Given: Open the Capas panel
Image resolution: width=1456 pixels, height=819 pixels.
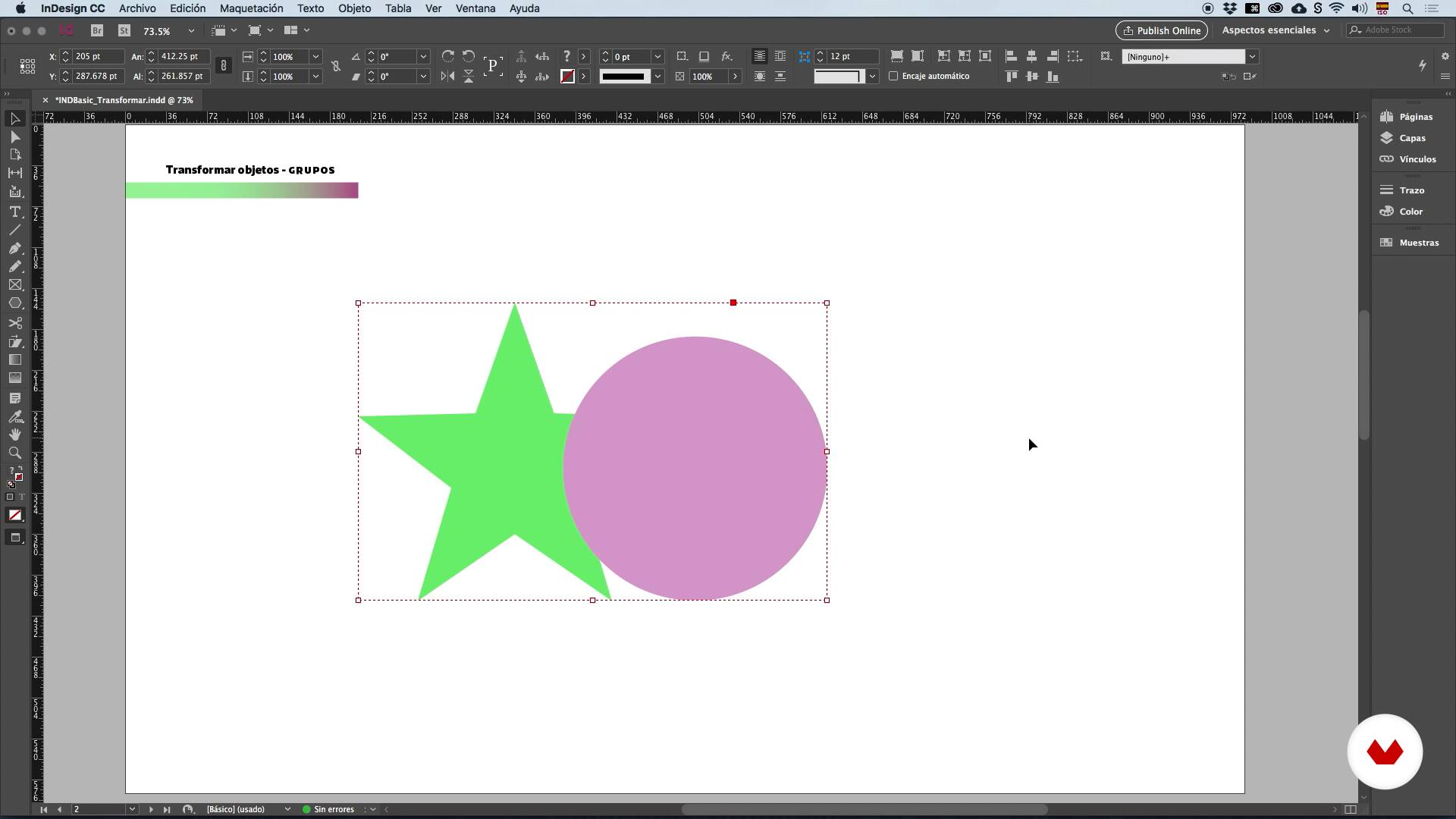Looking at the screenshot, I should (x=1404, y=138).
